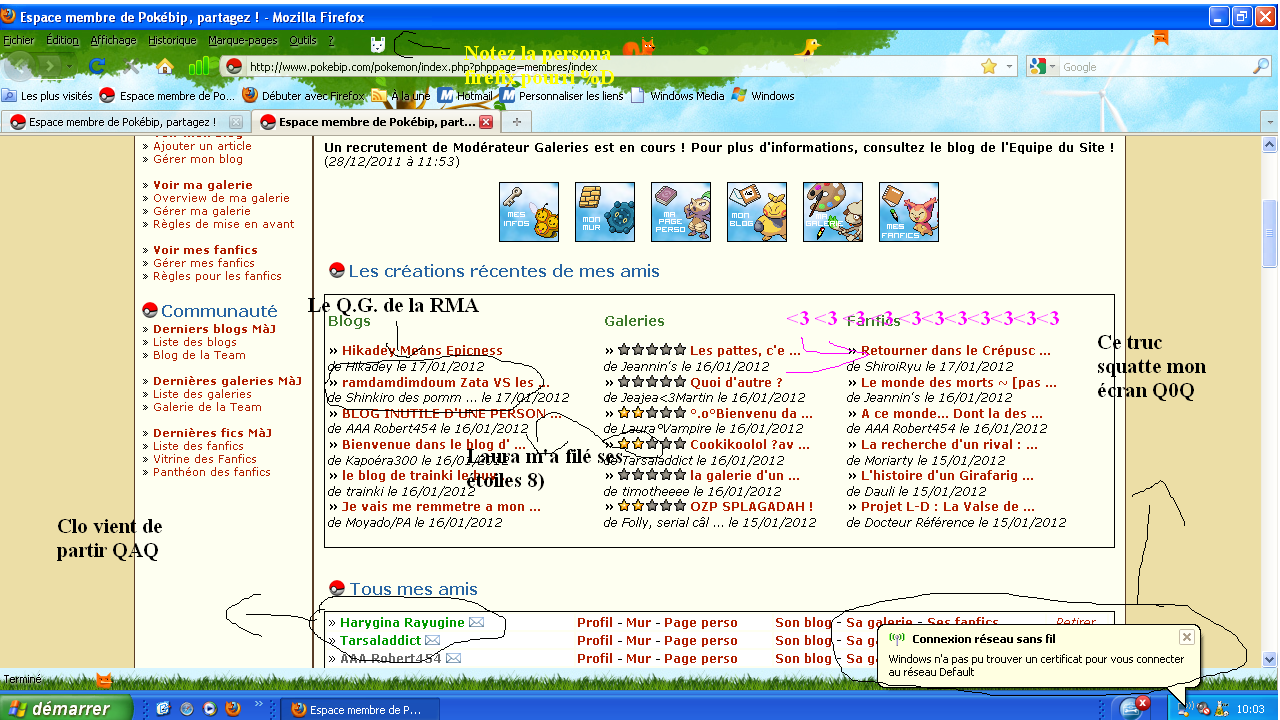Click the stop loading X button
Image resolution: width=1280 pixels, height=720 pixels.
pyautogui.click(x=132, y=67)
